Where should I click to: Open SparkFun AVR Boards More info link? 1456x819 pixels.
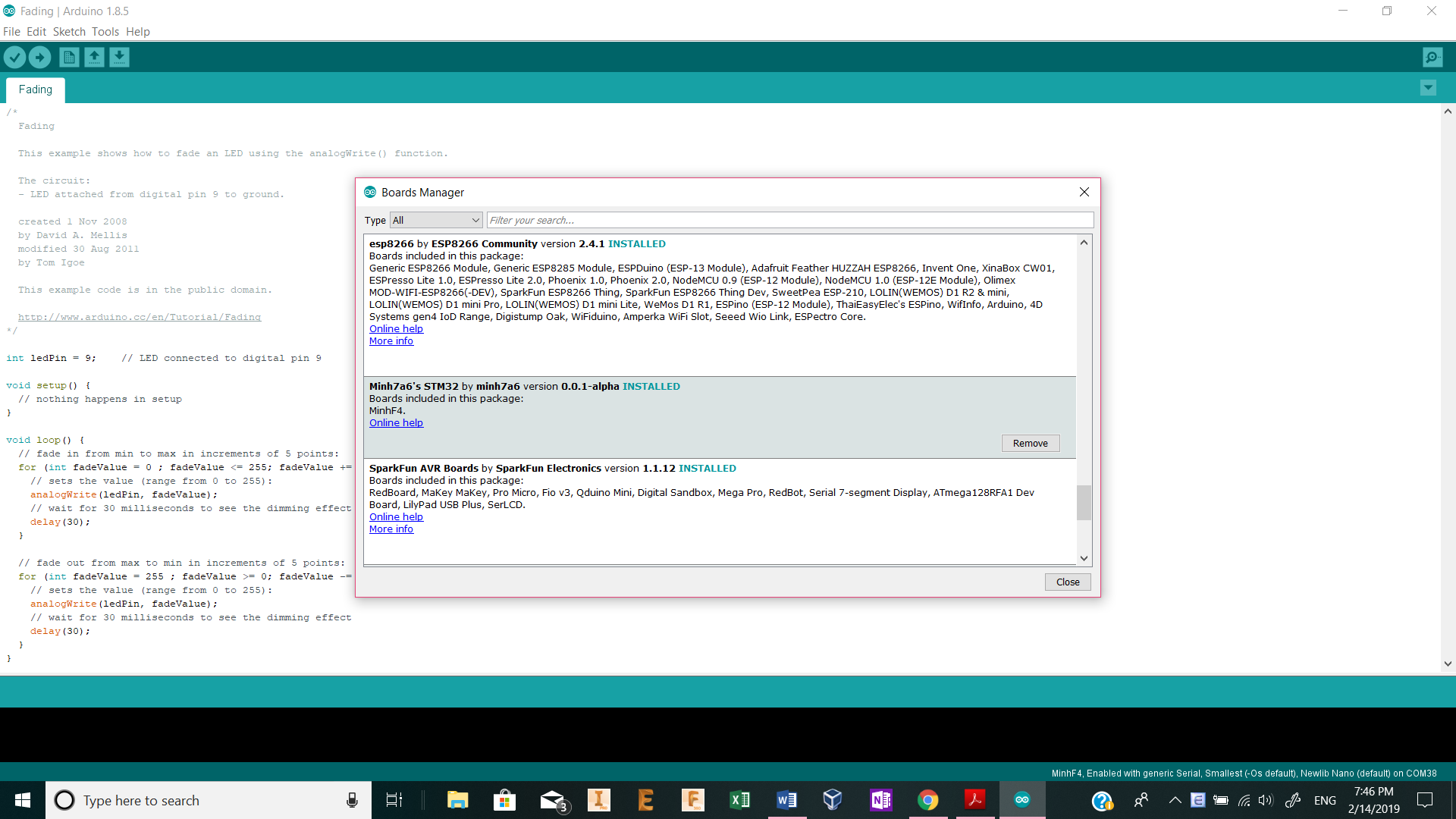pyautogui.click(x=391, y=529)
